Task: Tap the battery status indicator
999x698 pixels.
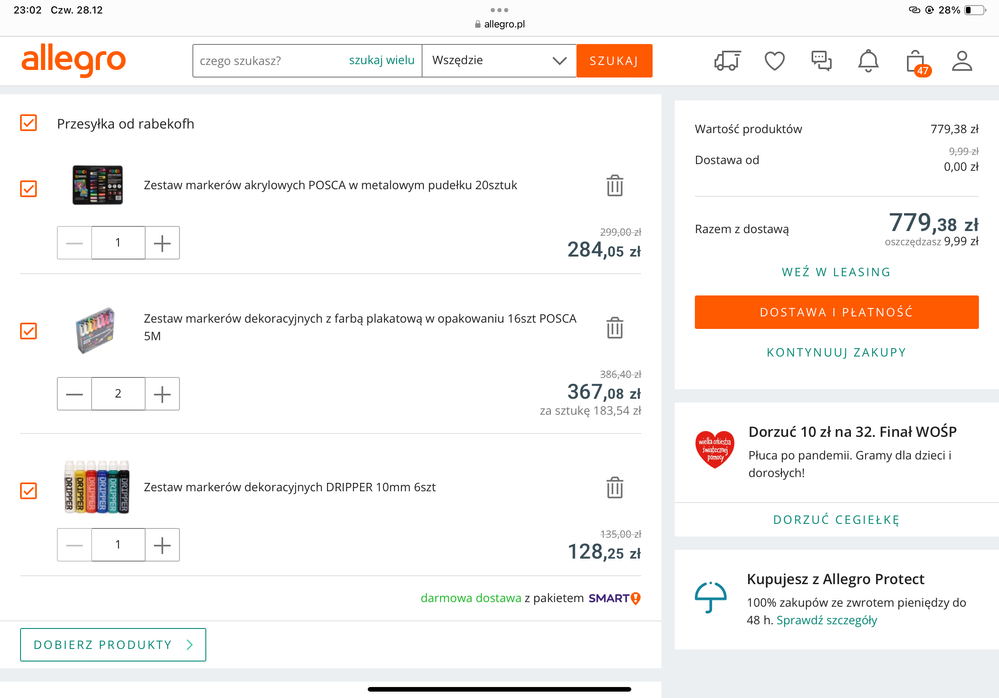Action: pos(975,10)
